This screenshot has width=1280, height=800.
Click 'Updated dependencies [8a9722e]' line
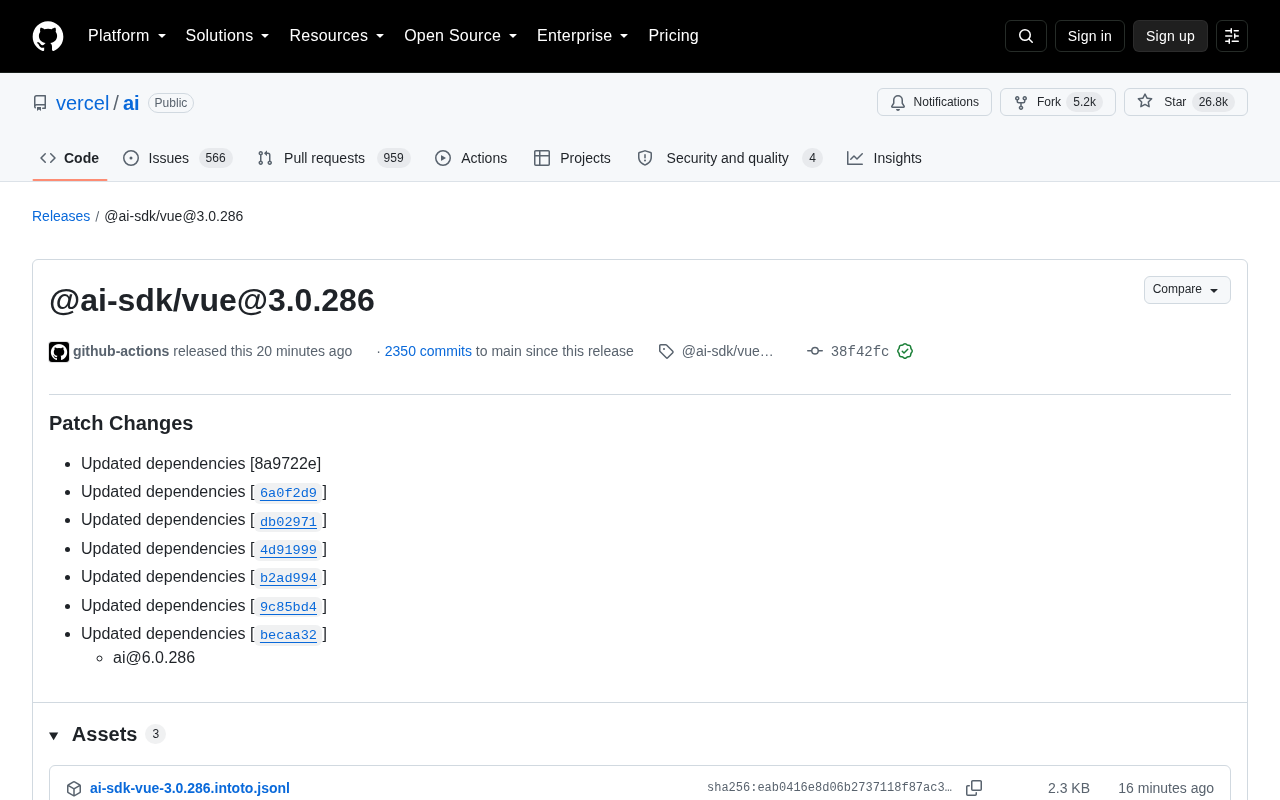pyautogui.click(x=201, y=464)
